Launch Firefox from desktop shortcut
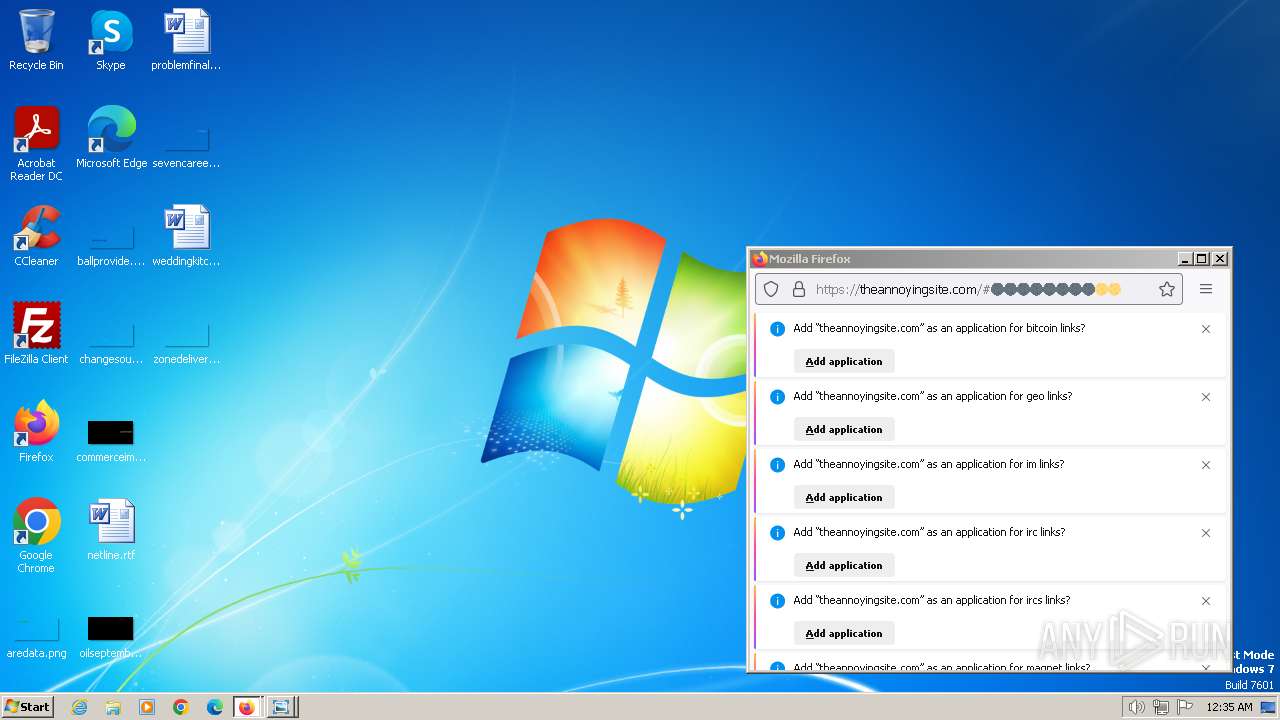 [x=36, y=432]
